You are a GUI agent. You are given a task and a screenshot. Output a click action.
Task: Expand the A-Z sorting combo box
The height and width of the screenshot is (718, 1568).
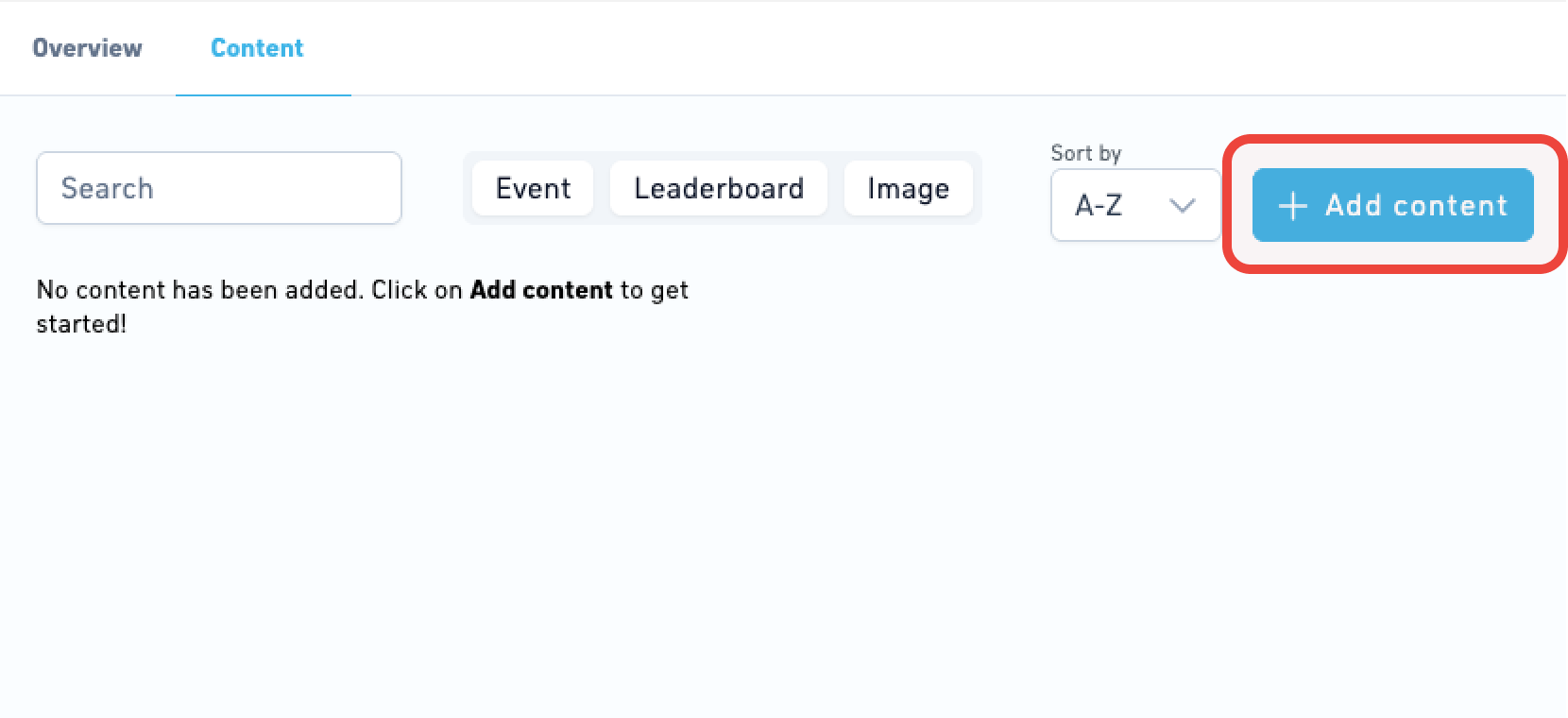click(x=1135, y=205)
